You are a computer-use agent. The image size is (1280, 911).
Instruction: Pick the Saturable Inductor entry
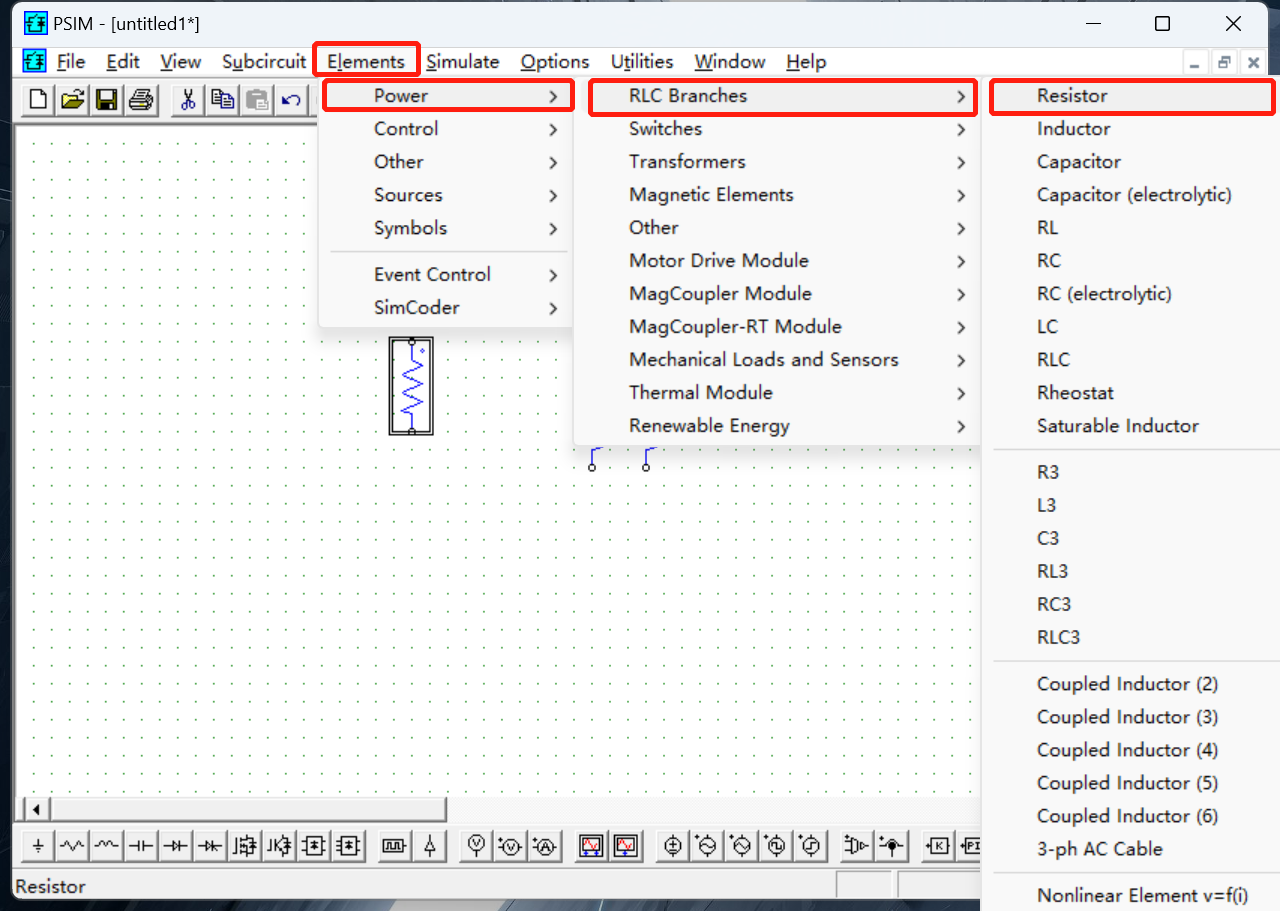click(1133, 426)
